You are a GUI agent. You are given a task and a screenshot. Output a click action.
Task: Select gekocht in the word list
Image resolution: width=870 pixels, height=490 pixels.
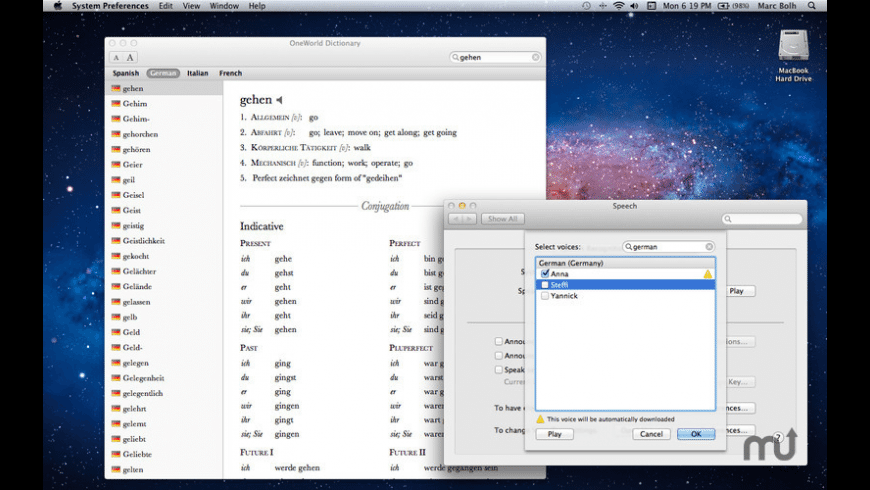(164, 256)
